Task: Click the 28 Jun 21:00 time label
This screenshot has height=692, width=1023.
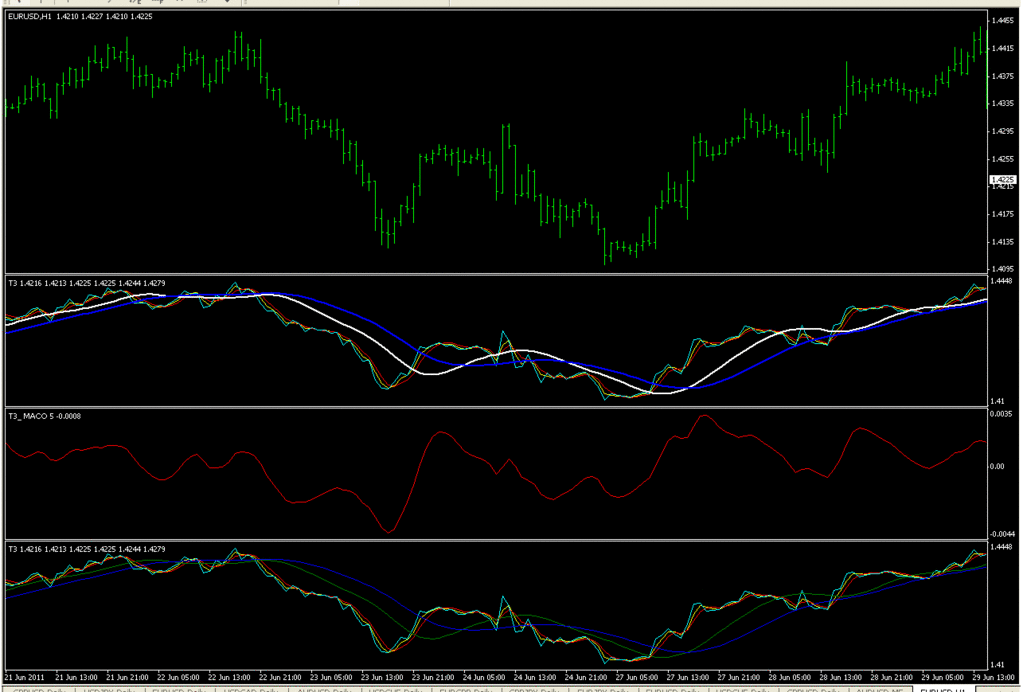Action: tap(891, 678)
